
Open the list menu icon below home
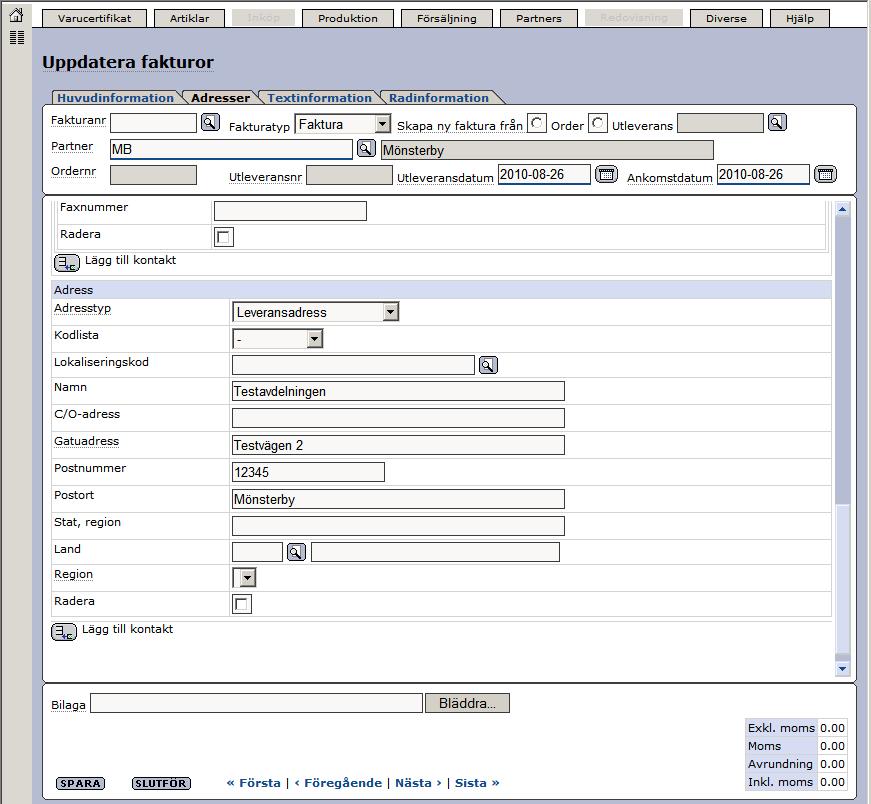point(17,38)
